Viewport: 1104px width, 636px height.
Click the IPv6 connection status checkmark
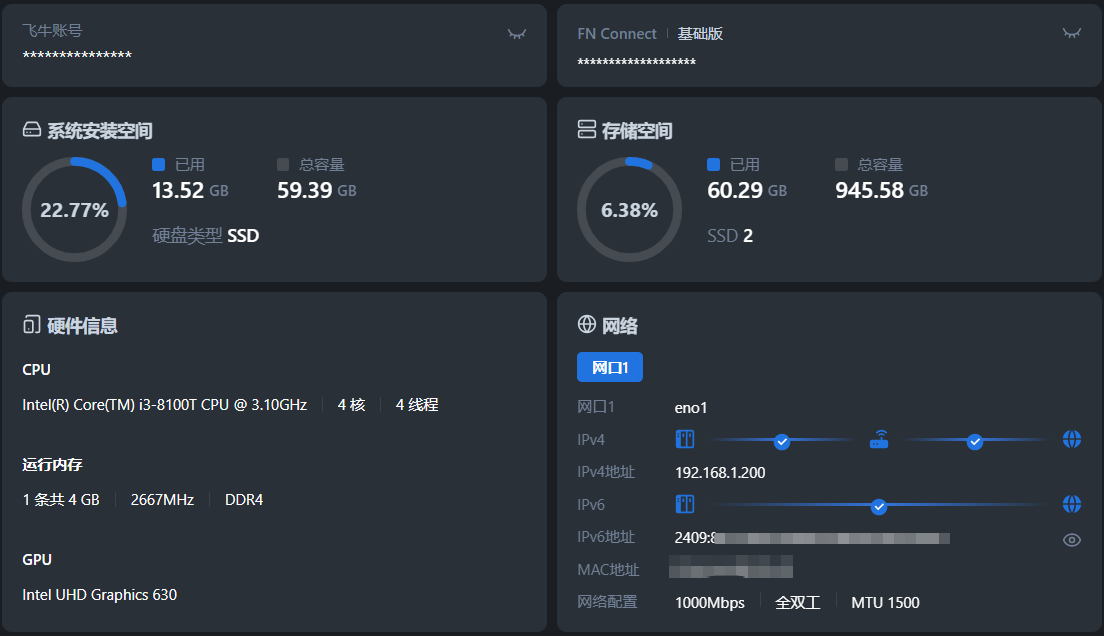[879, 506]
